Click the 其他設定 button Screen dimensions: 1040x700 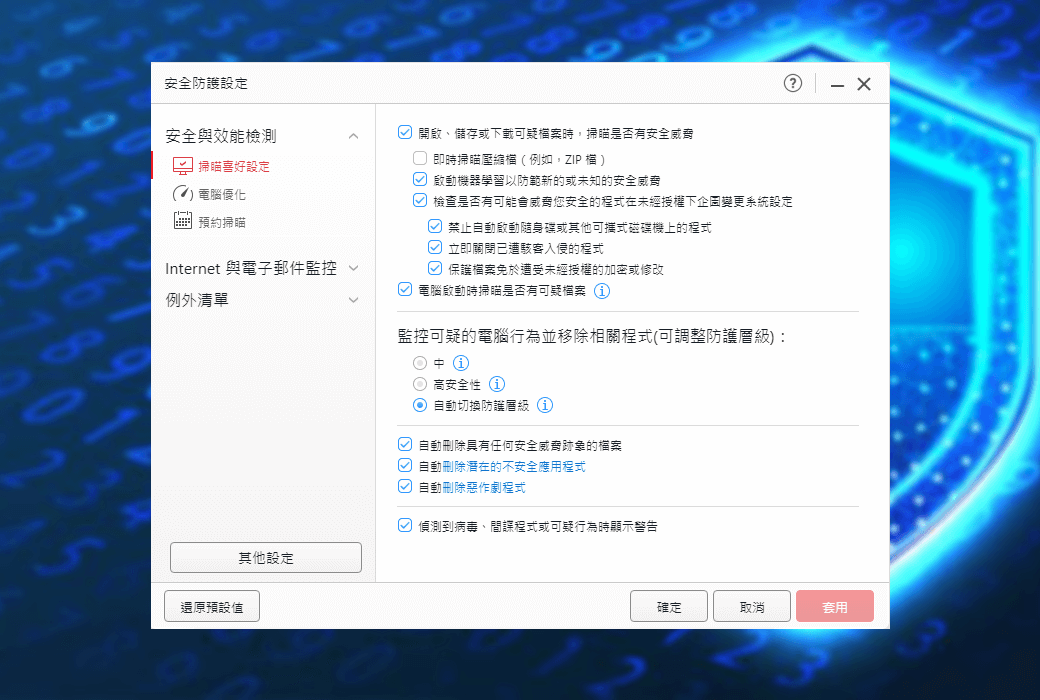(x=266, y=557)
